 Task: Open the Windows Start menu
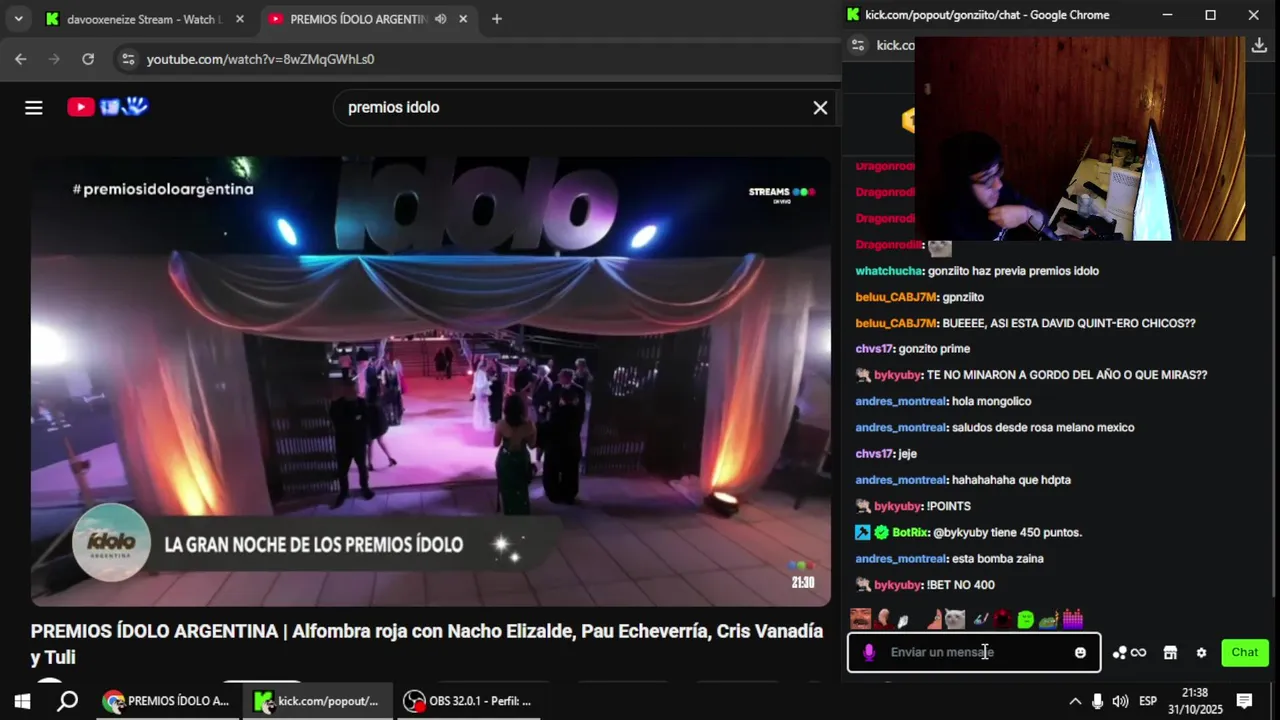point(22,701)
